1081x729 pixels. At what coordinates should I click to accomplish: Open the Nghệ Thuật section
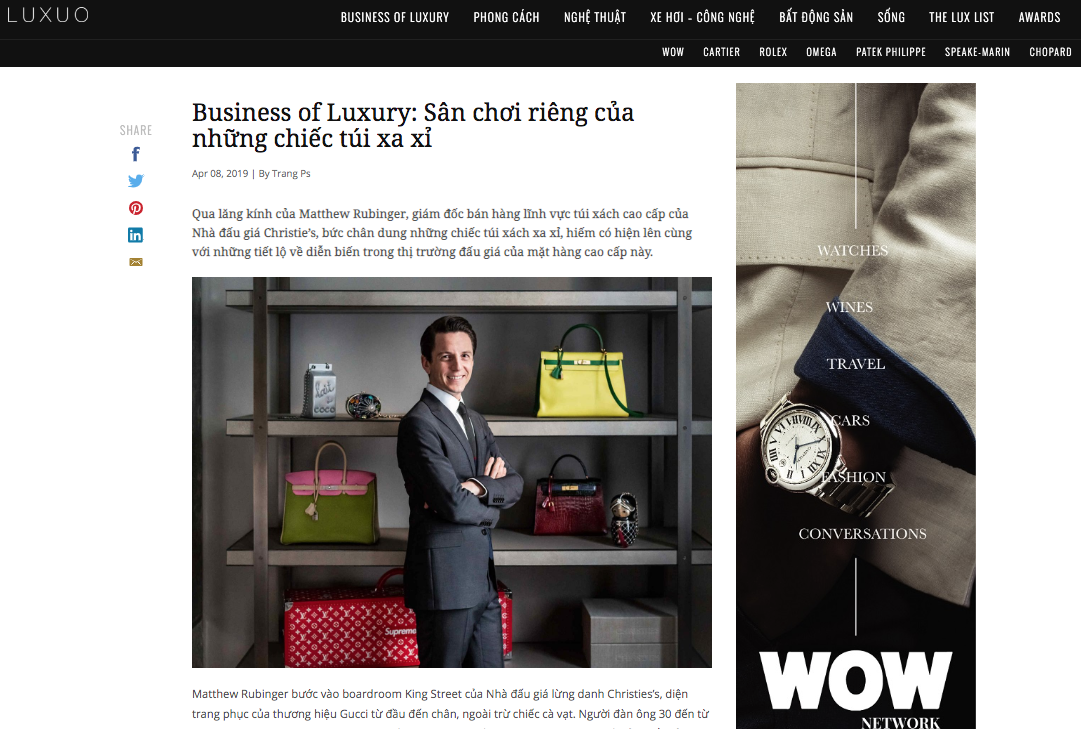[594, 17]
